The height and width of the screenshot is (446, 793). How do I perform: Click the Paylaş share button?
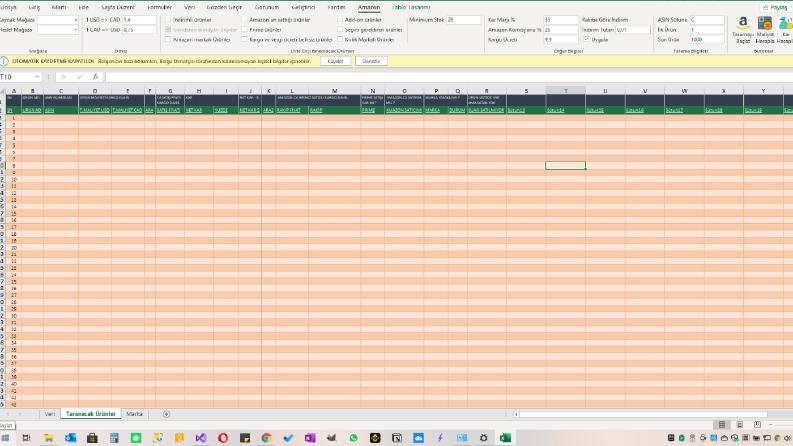(x=775, y=7)
